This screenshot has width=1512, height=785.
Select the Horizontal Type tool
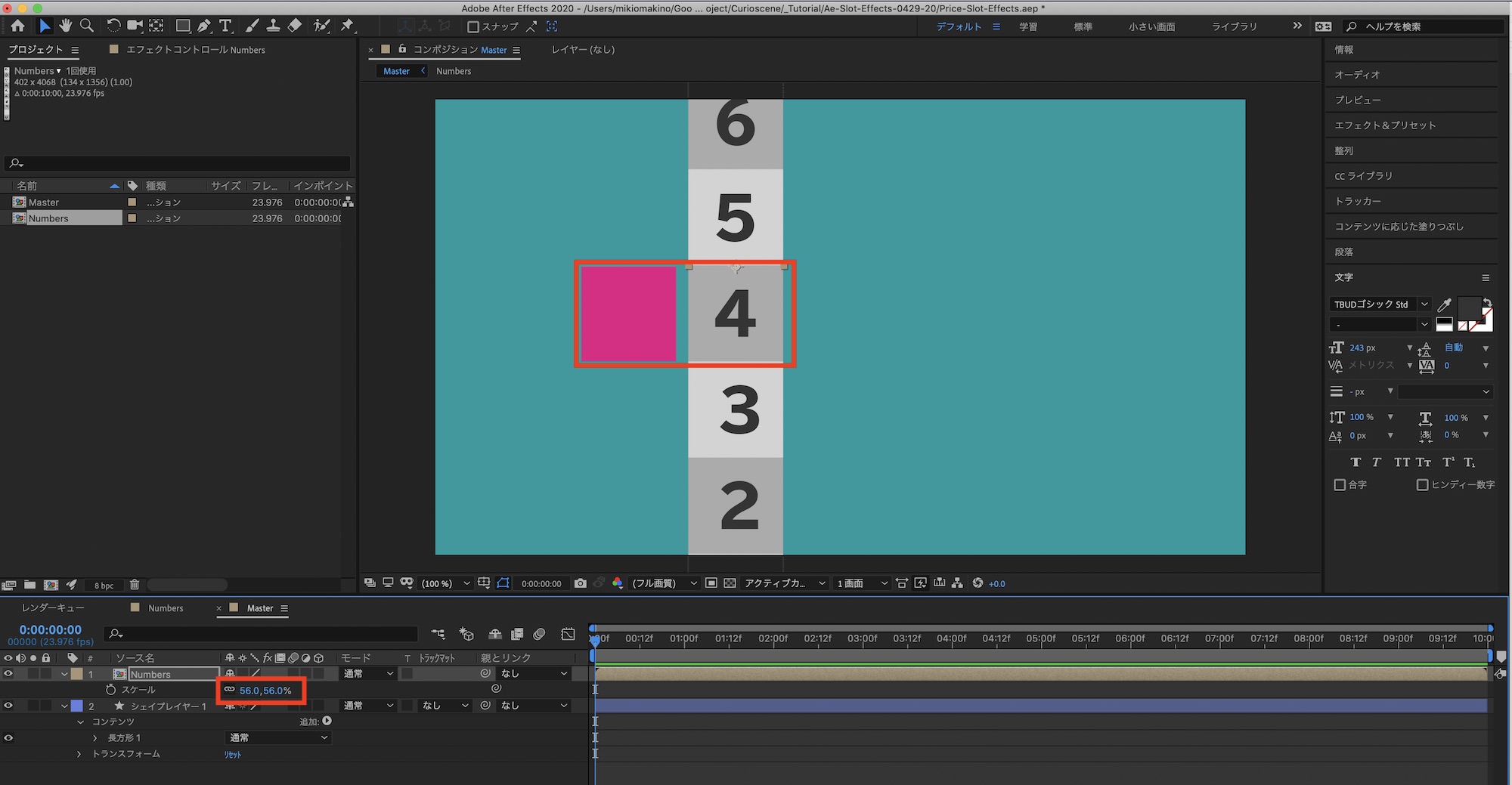click(x=225, y=26)
